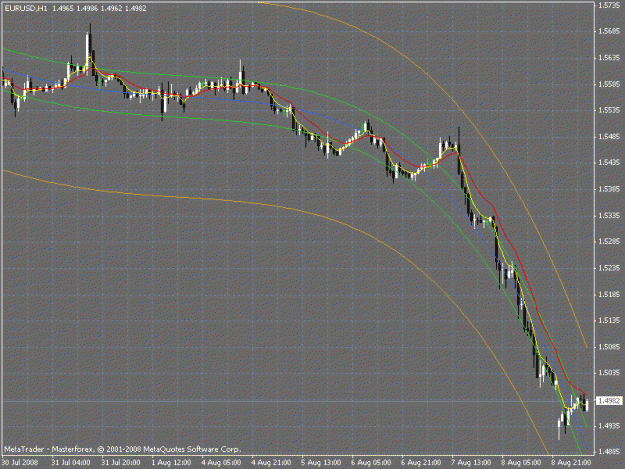Image resolution: width=625 pixels, height=469 pixels.
Task: Click the 8 Aug 21:00 time label
Action: click(x=571, y=463)
